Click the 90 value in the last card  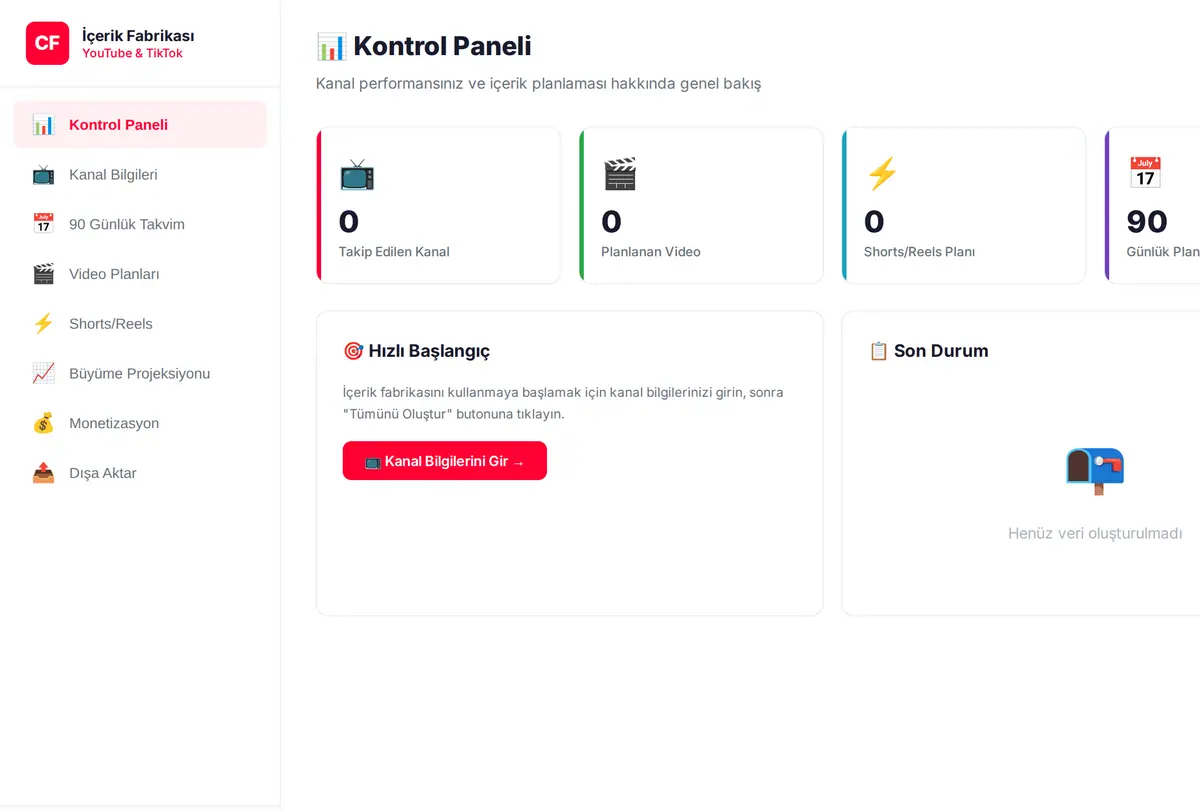pyautogui.click(x=1147, y=221)
